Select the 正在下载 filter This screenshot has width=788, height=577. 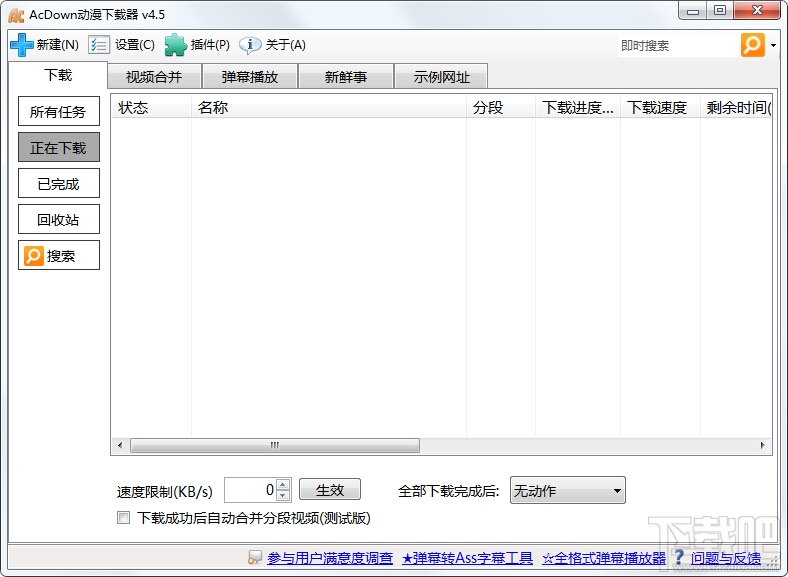59,147
